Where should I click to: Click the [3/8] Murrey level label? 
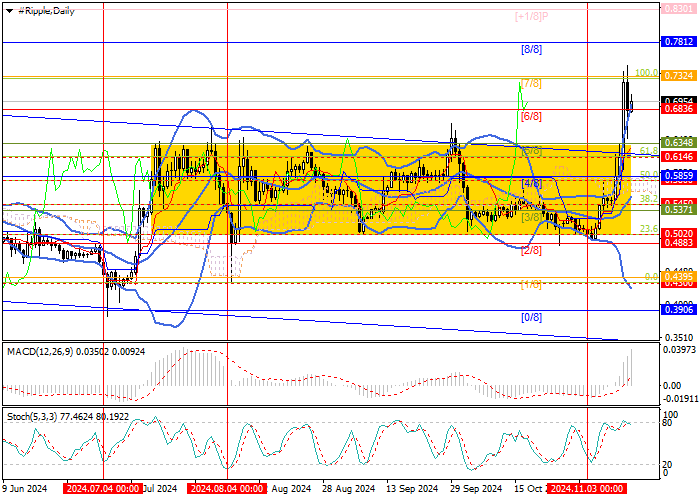[x=531, y=217]
